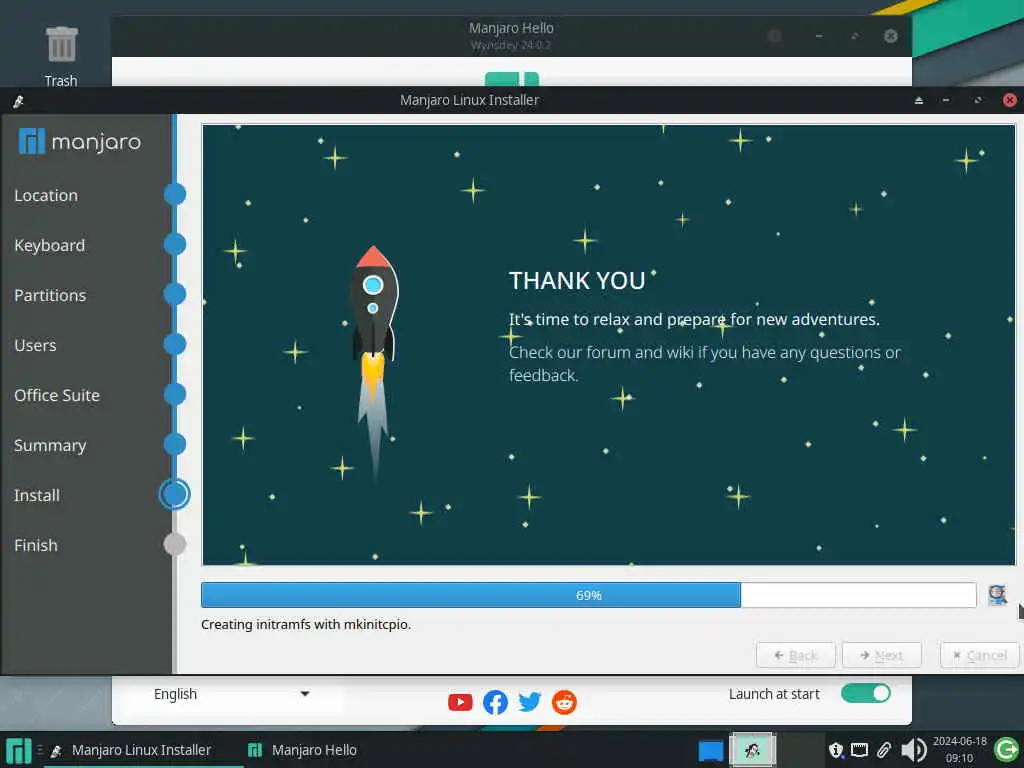The height and width of the screenshot is (768, 1024).
Task: Select the Summary step in sidebar
Action: [50, 445]
